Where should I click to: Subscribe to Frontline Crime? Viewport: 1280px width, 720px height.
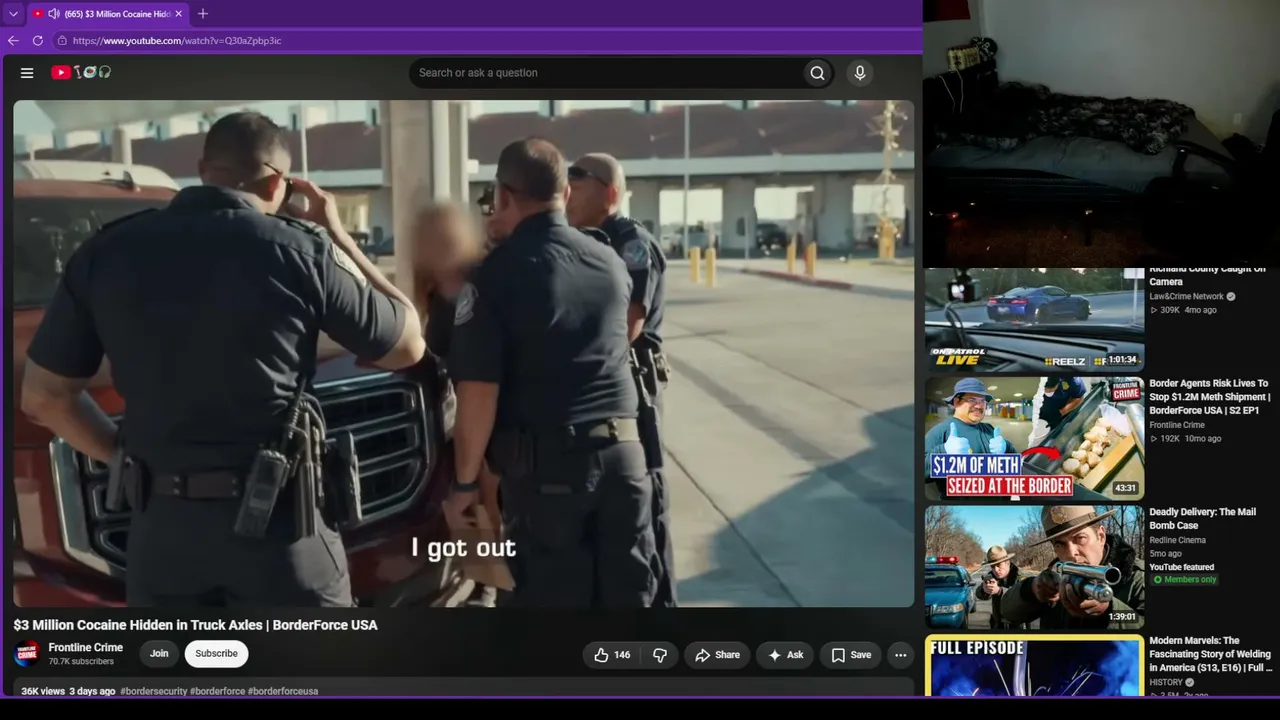(x=216, y=654)
